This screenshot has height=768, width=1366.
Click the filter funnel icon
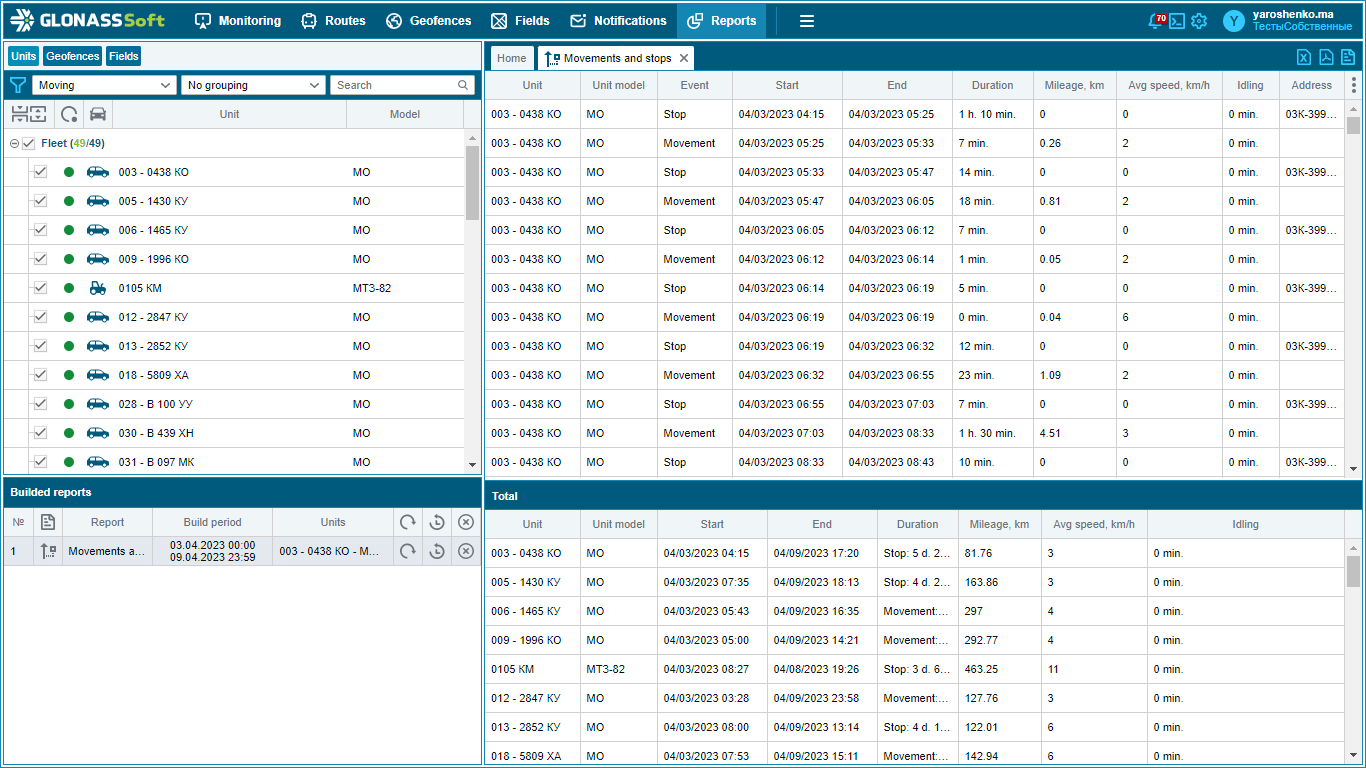(x=18, y=85)
